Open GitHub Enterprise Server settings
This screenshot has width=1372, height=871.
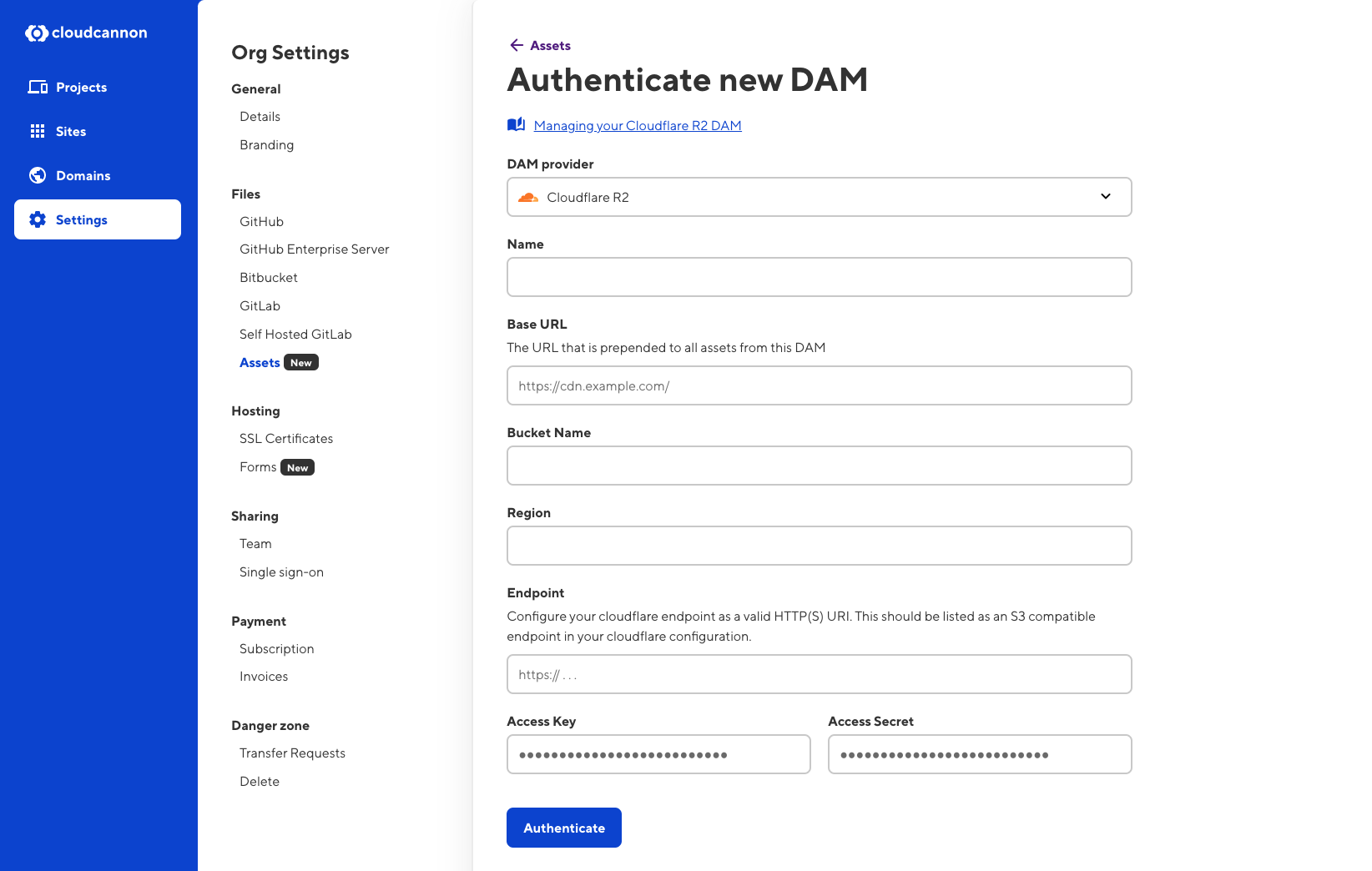(x=314, y=249)
